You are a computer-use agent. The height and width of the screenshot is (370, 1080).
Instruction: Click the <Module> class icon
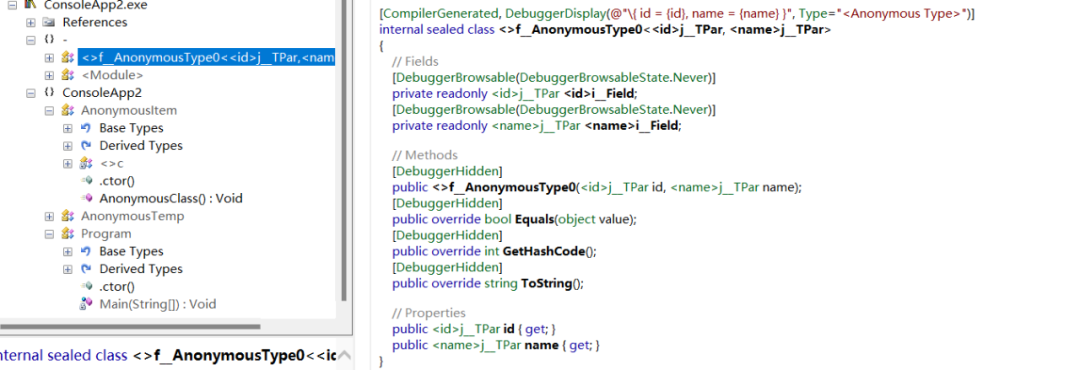[x=68, y=75]
